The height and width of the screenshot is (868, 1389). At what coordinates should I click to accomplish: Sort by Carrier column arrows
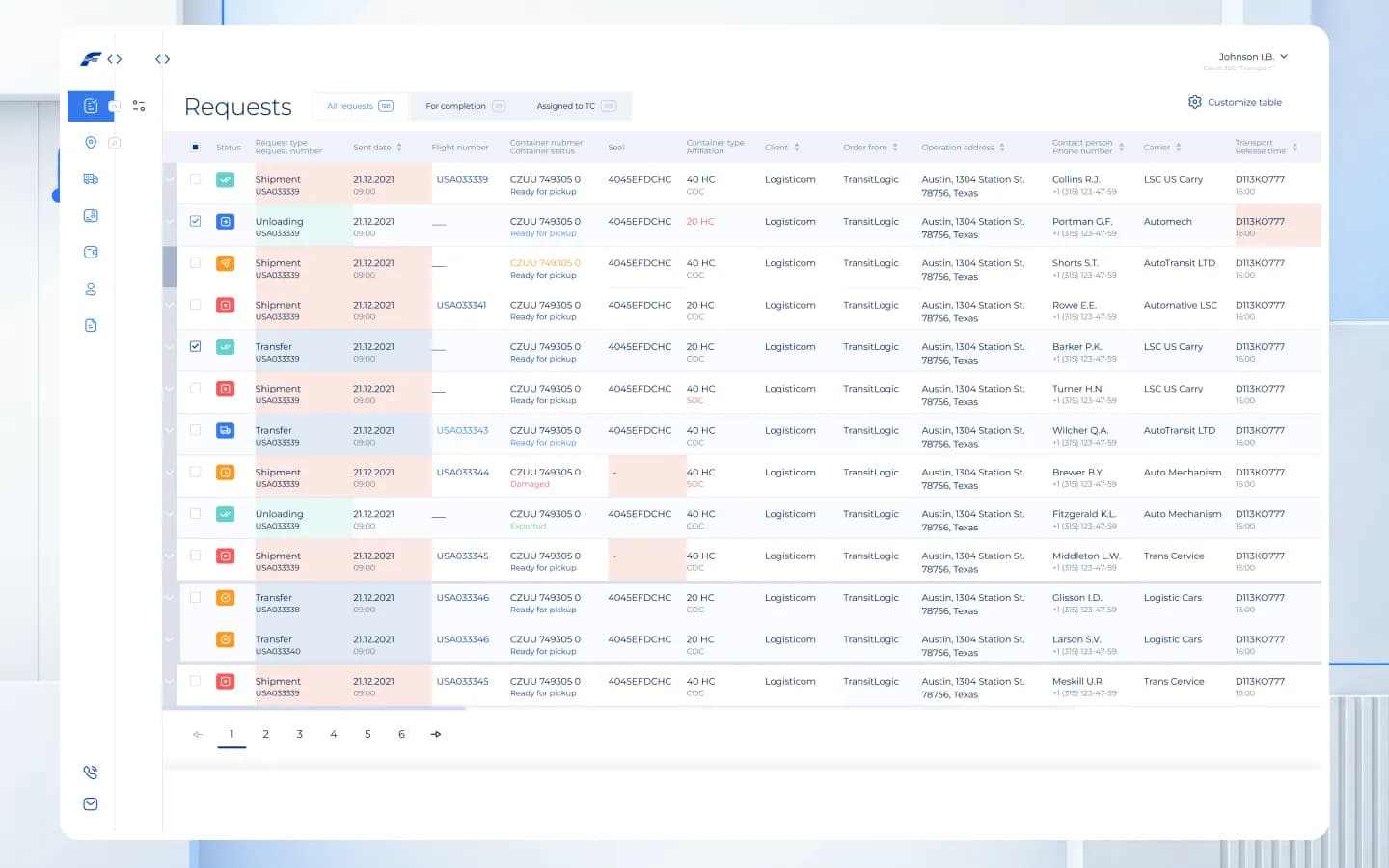coord(1179,148)
